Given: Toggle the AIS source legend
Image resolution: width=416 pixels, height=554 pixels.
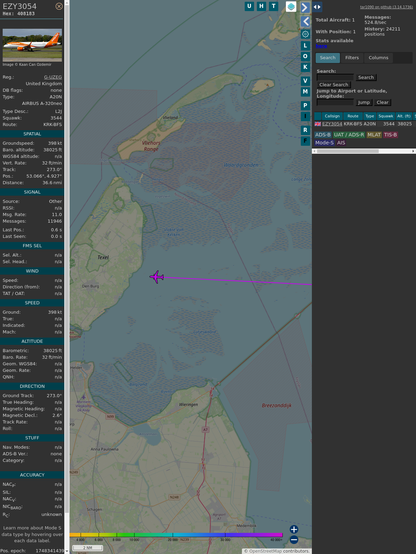Looking at the screenshot, I should click(x=341, y=143).
